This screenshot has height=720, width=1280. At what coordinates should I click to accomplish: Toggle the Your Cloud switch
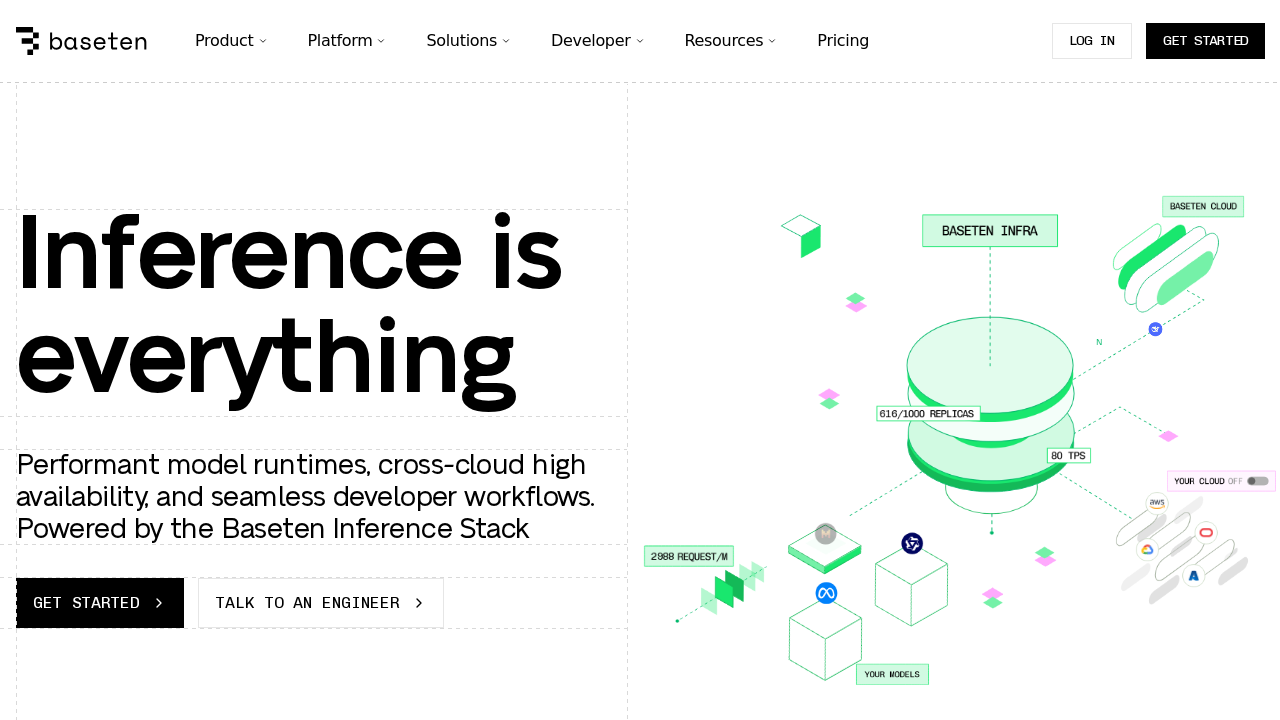coord(1257,481)
